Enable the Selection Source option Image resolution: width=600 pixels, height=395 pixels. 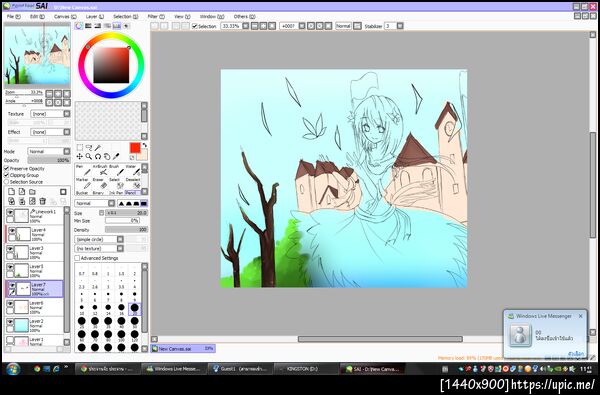7,182
